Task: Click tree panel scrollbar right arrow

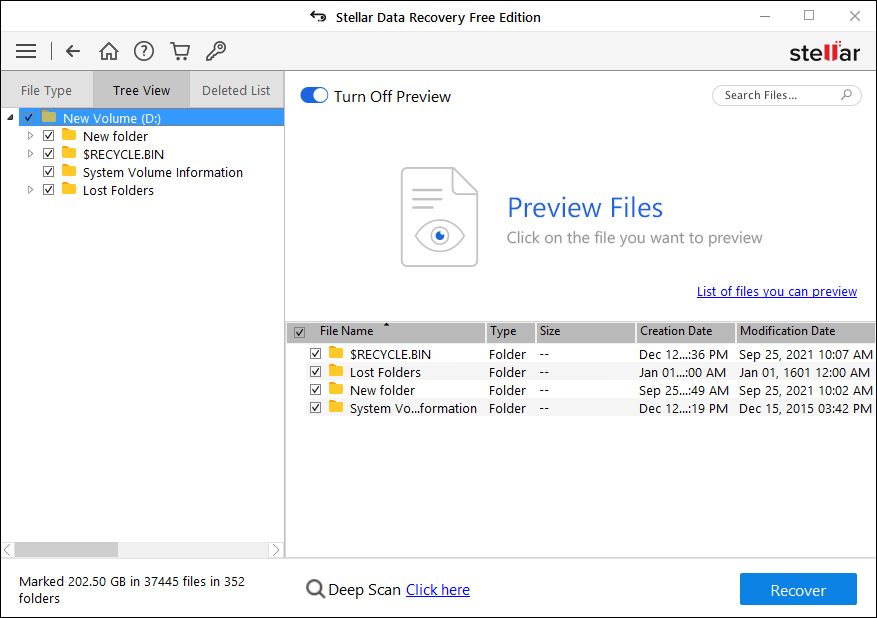Action: click(276, 550)
